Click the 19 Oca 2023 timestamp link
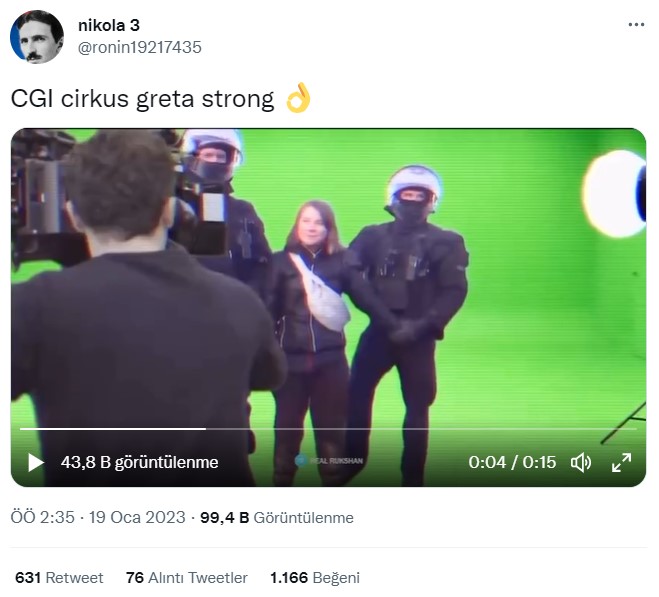Screen dimensions: 659x597 (x=137, y=518)
